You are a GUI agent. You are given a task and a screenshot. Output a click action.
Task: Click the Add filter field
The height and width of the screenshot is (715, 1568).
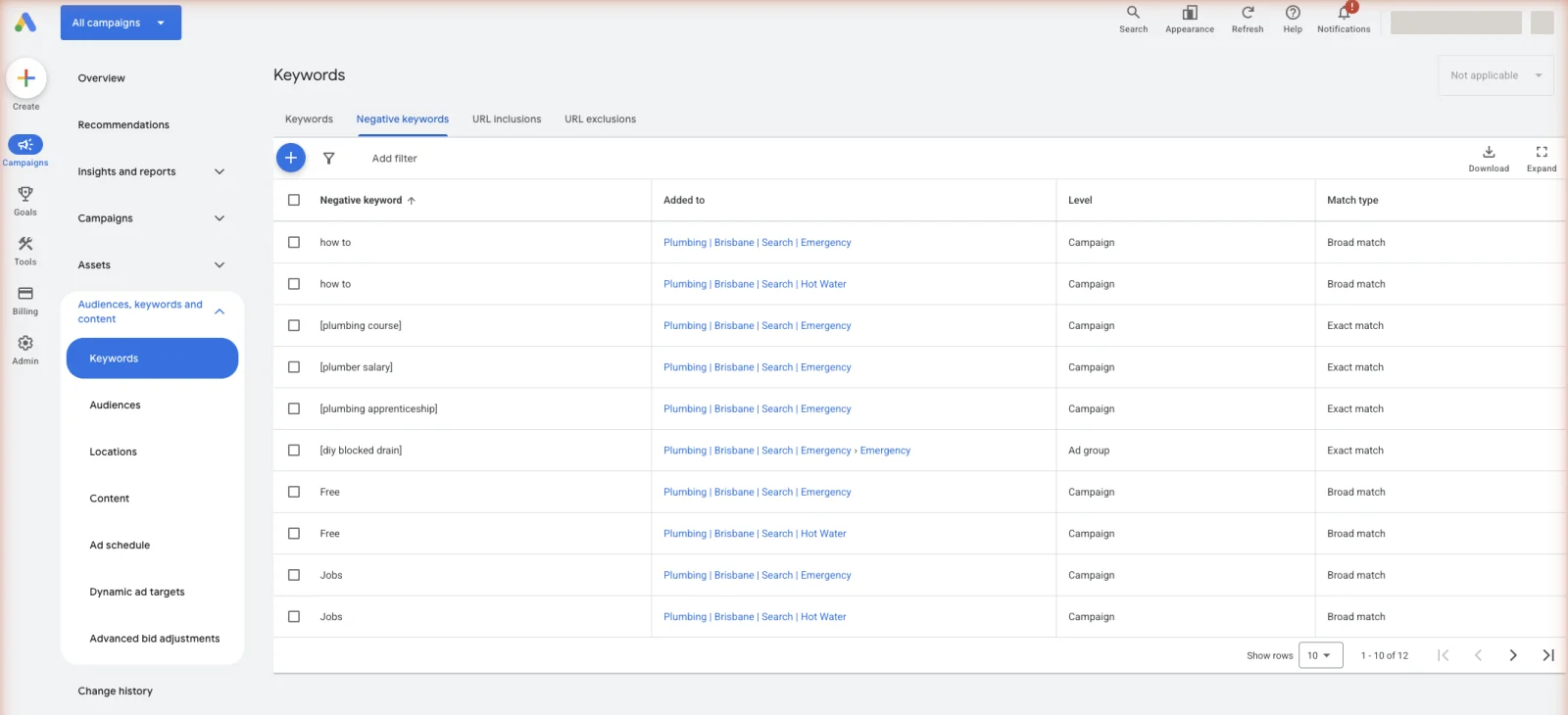click(395, 159)
